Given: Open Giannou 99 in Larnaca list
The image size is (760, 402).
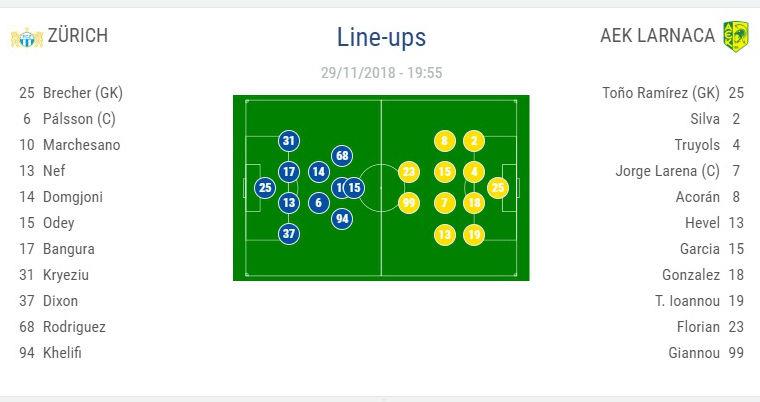Looking at the screenshot, I should pos(706,353).
